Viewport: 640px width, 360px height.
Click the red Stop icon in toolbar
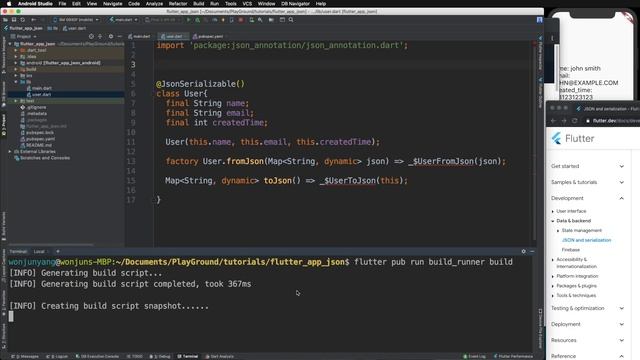pyautogui.click(x=241, y=20)
